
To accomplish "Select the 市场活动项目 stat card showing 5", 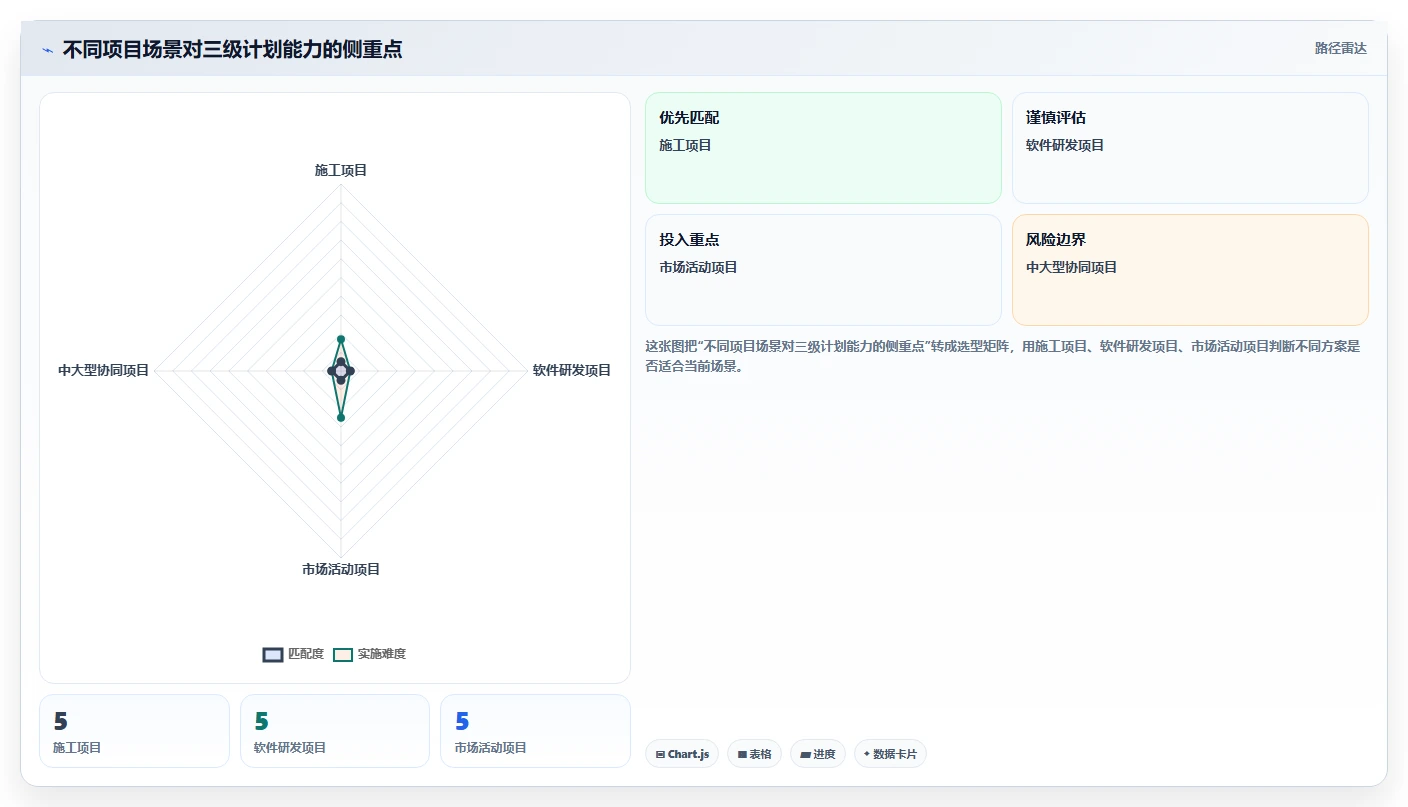I will coord(536,731).
